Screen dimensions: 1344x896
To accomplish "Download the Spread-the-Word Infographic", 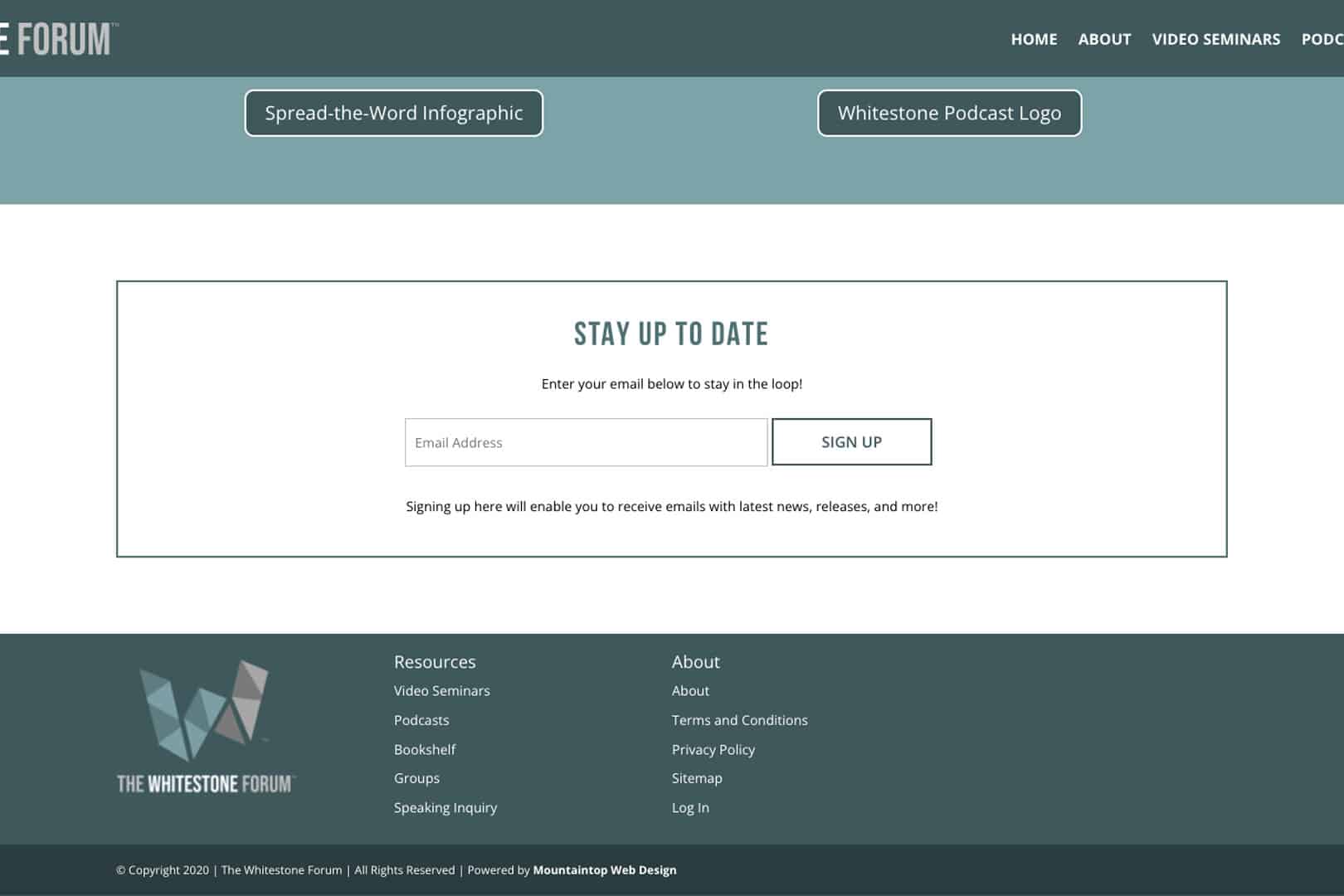I will tap(394, 113).
